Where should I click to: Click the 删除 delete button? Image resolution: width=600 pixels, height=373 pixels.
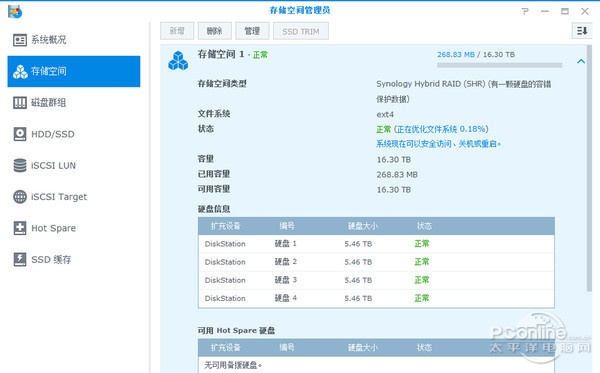pyautogui.click(x=215, y=31)
